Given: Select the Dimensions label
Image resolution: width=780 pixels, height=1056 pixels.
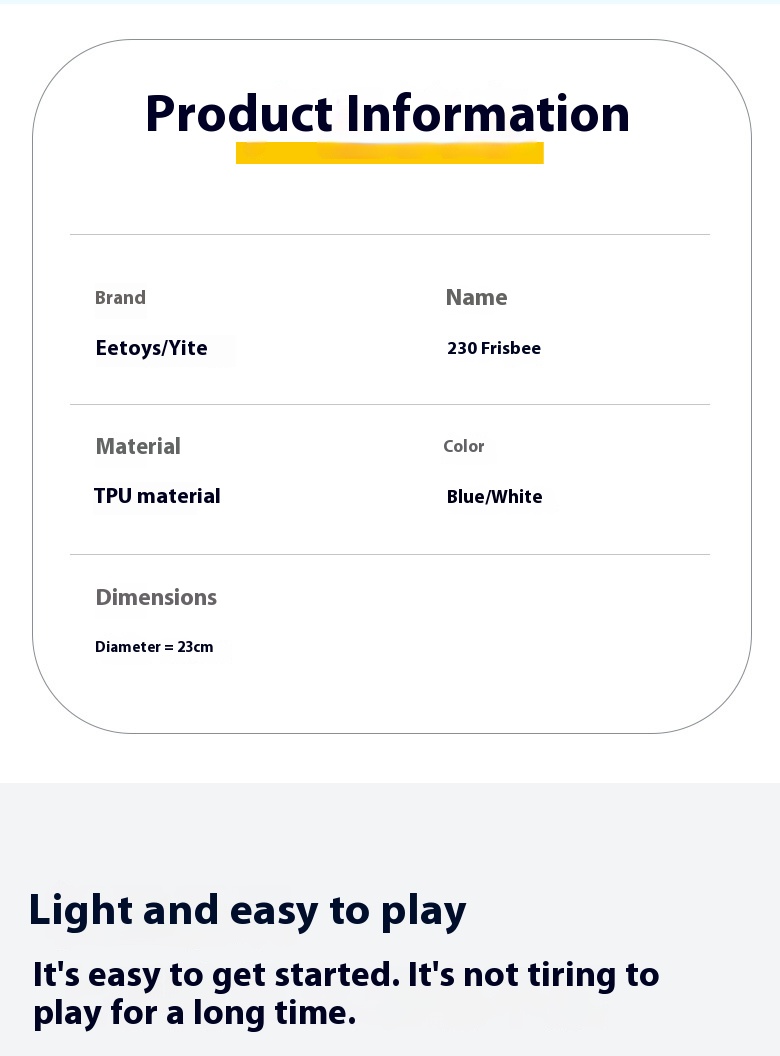Looking at the screenshot, I should tap(156, 598).
